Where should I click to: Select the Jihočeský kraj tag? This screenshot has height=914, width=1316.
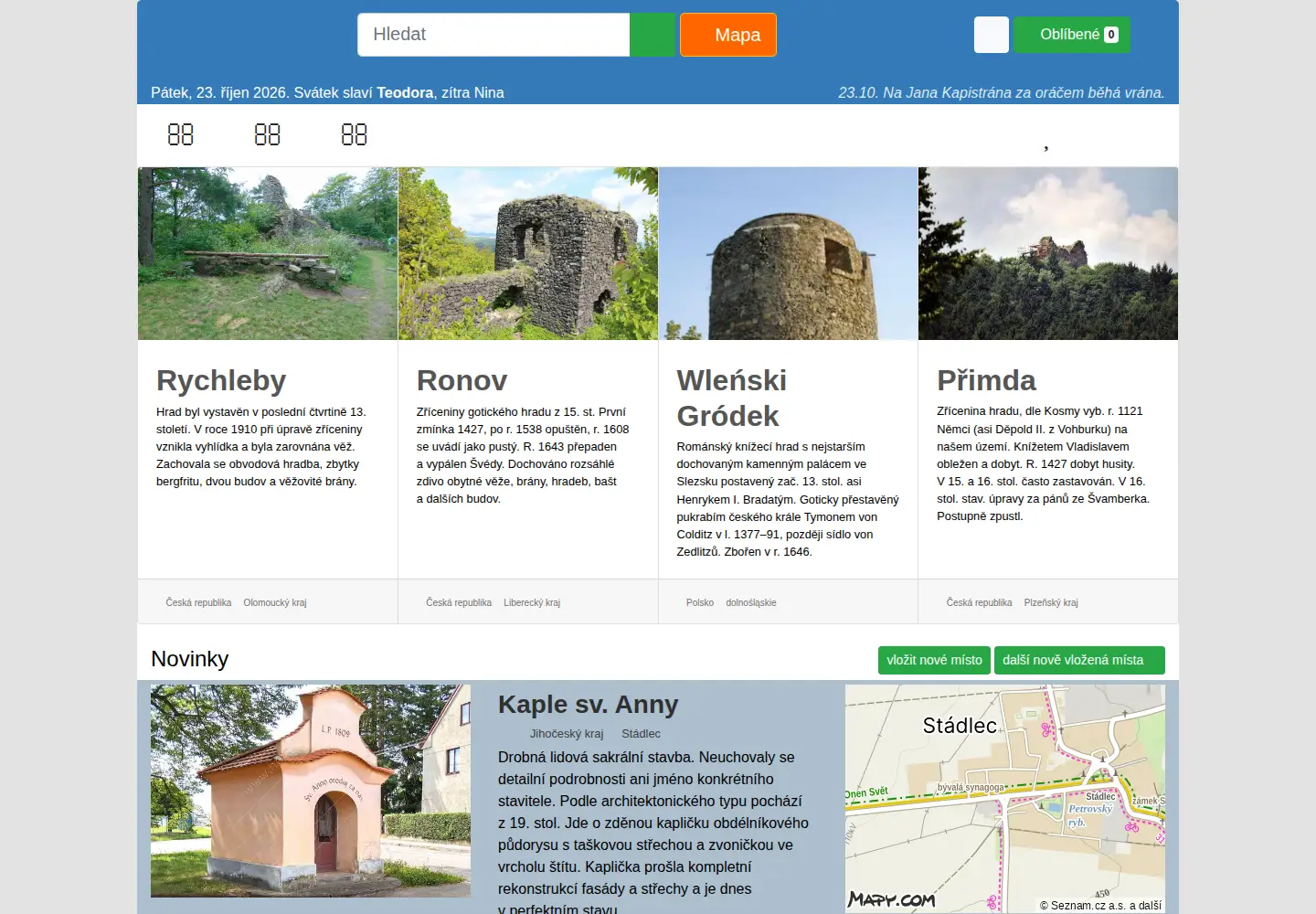tap(567, 734)
